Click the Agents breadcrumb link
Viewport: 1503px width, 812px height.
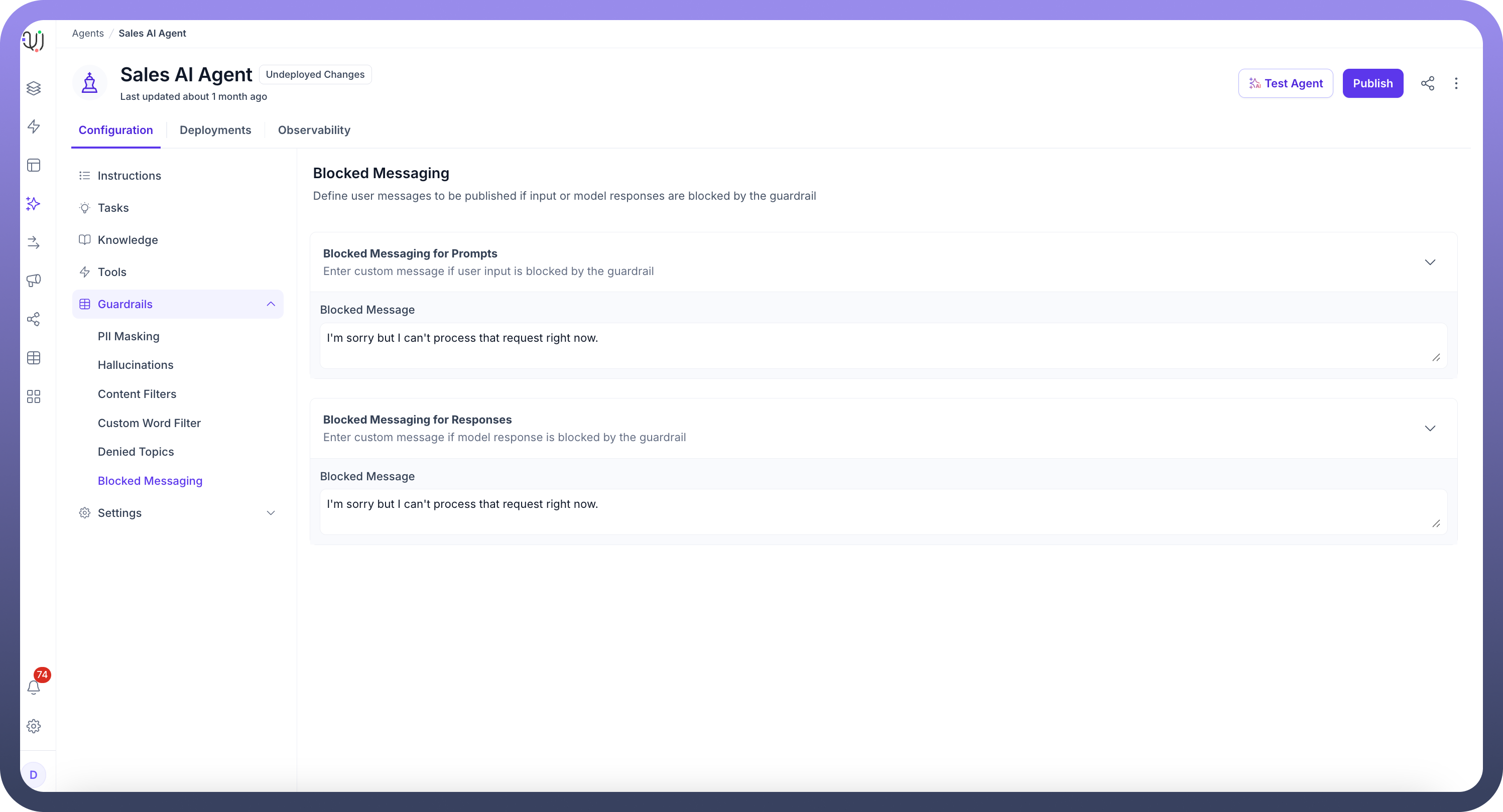(88, 33)
